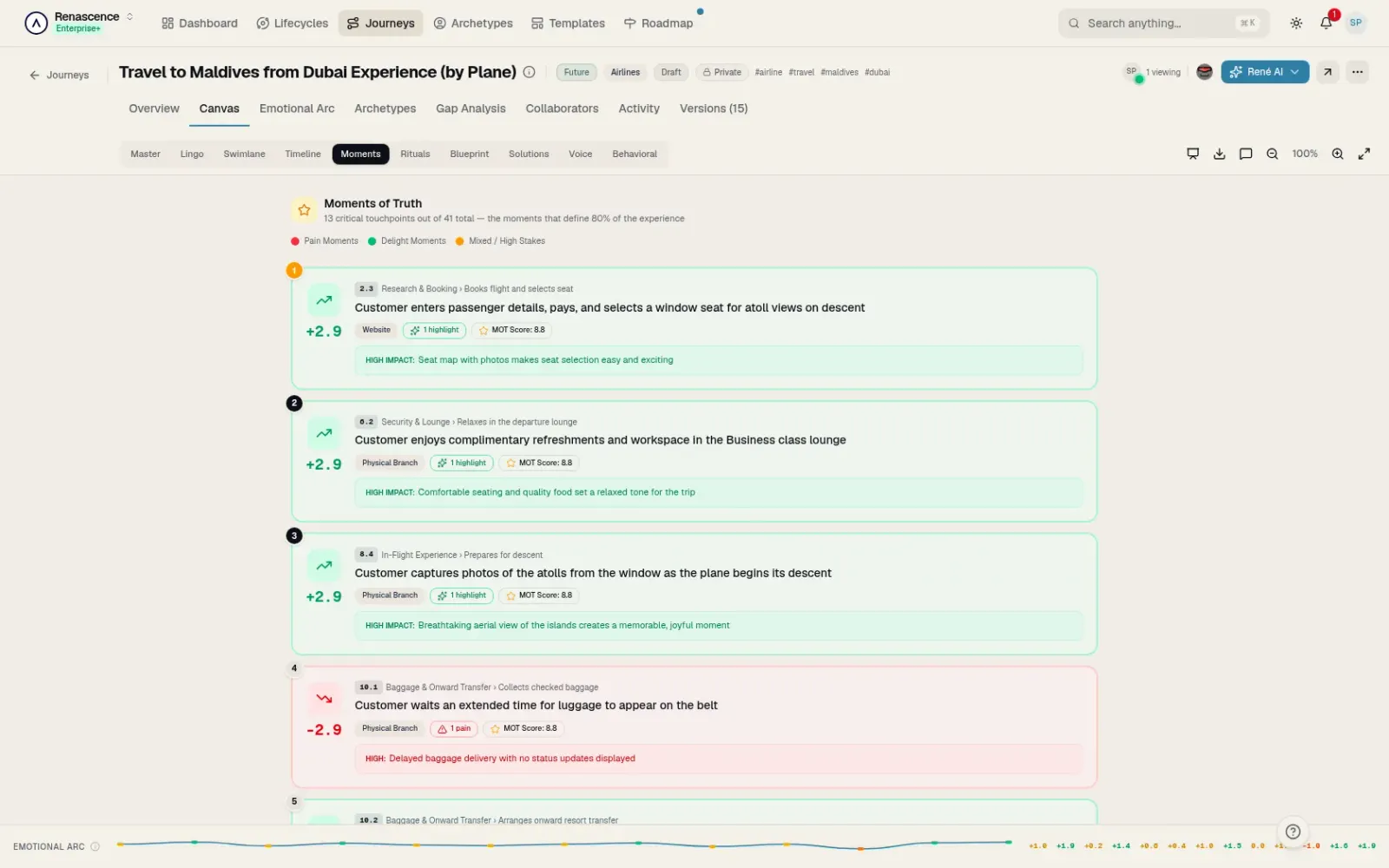This screenshot has width=1389, height=868.
Task: Click the #maldives tag
Action: tap(839, 72)
